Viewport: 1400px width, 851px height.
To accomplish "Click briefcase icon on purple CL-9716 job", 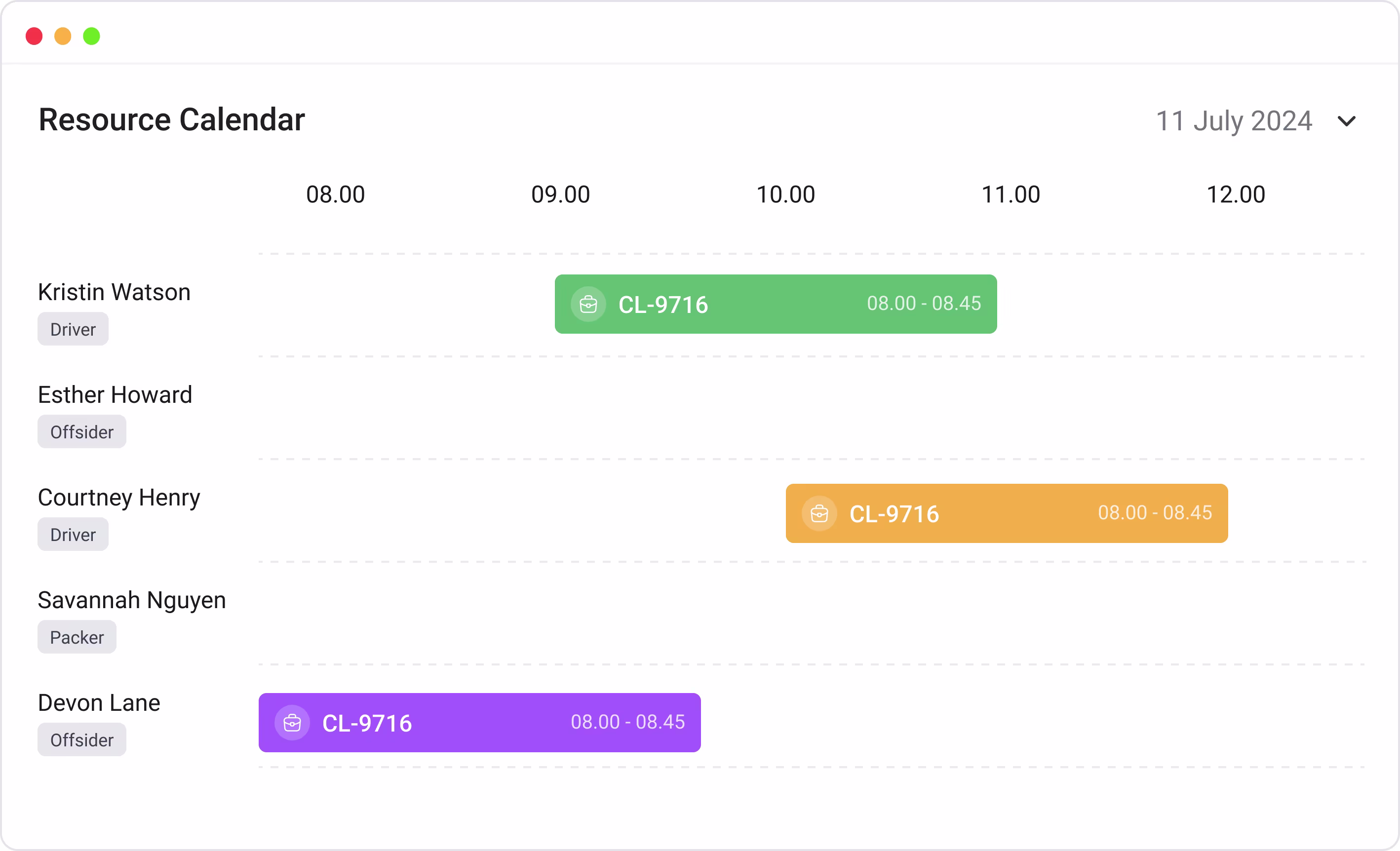I will [x=292, y=723].
